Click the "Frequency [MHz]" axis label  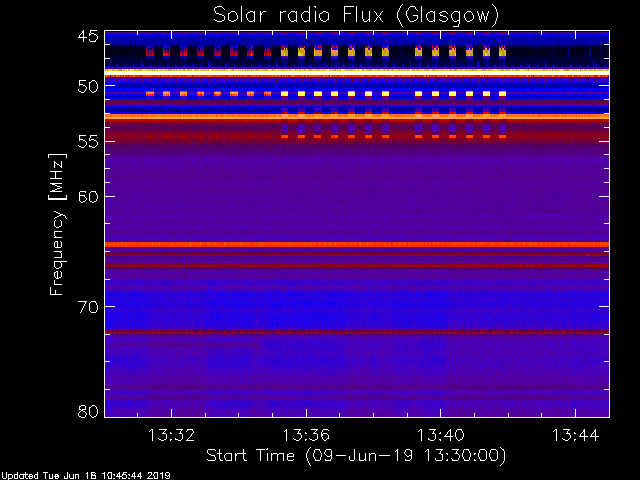pos(58,224)
